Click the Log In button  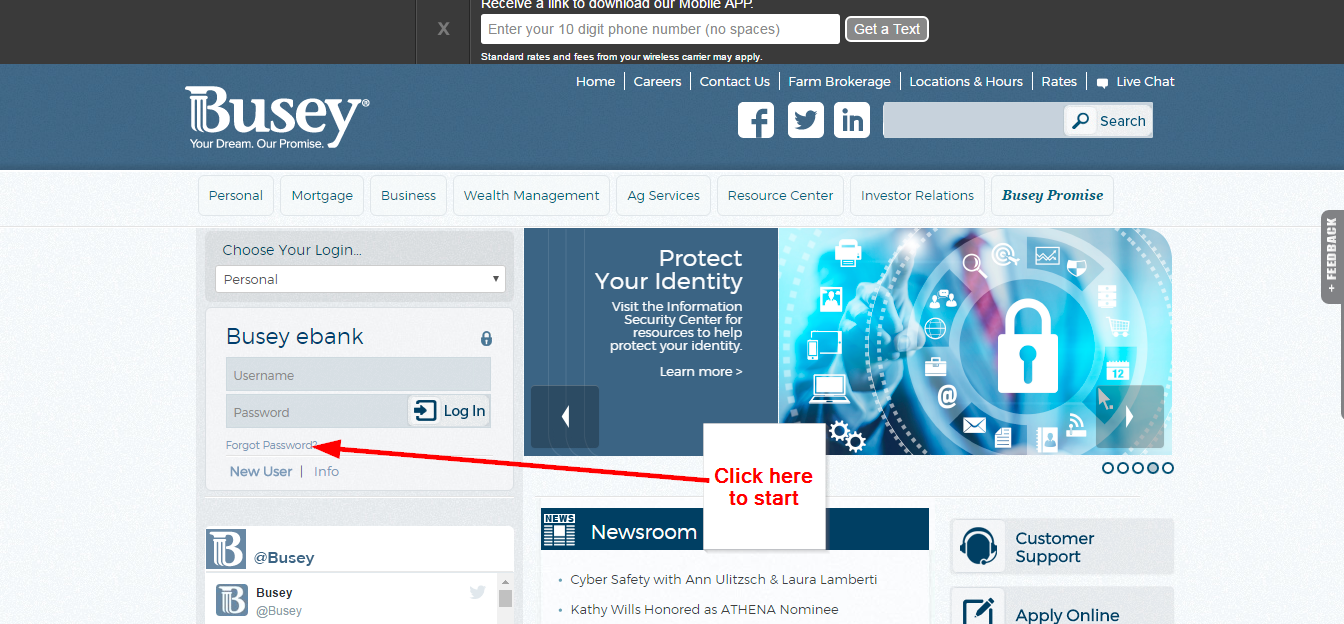coord(449,411)
